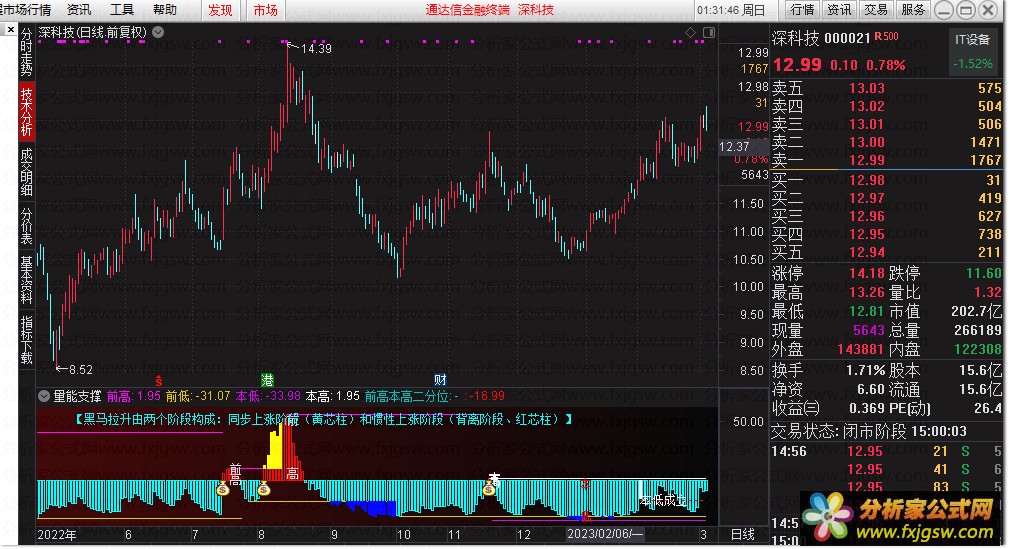The image size is (1010, 549).
Task: Click the 本低: -33.98 indicator value
Action: point(268,396)
